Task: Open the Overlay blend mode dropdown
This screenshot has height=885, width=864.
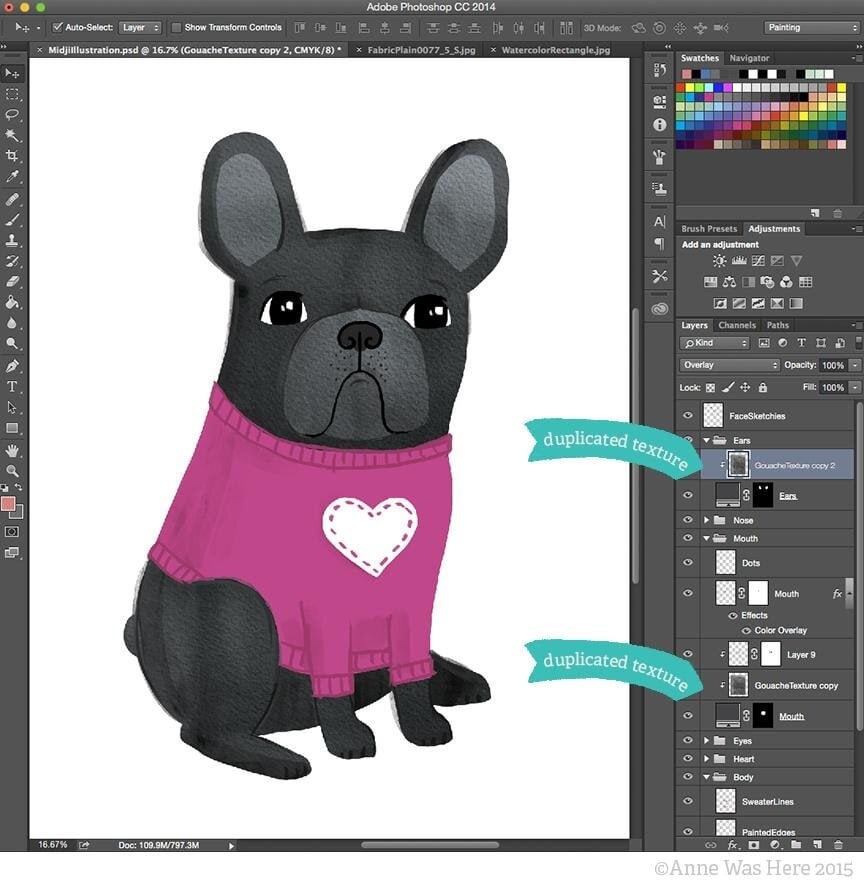Action: (729, 365)
